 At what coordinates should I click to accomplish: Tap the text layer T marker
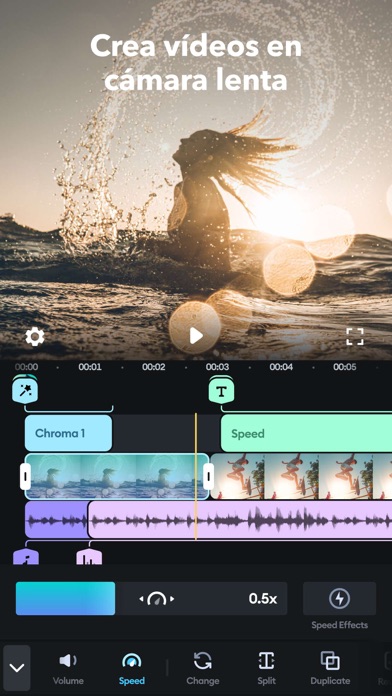[x=222, y=391]
